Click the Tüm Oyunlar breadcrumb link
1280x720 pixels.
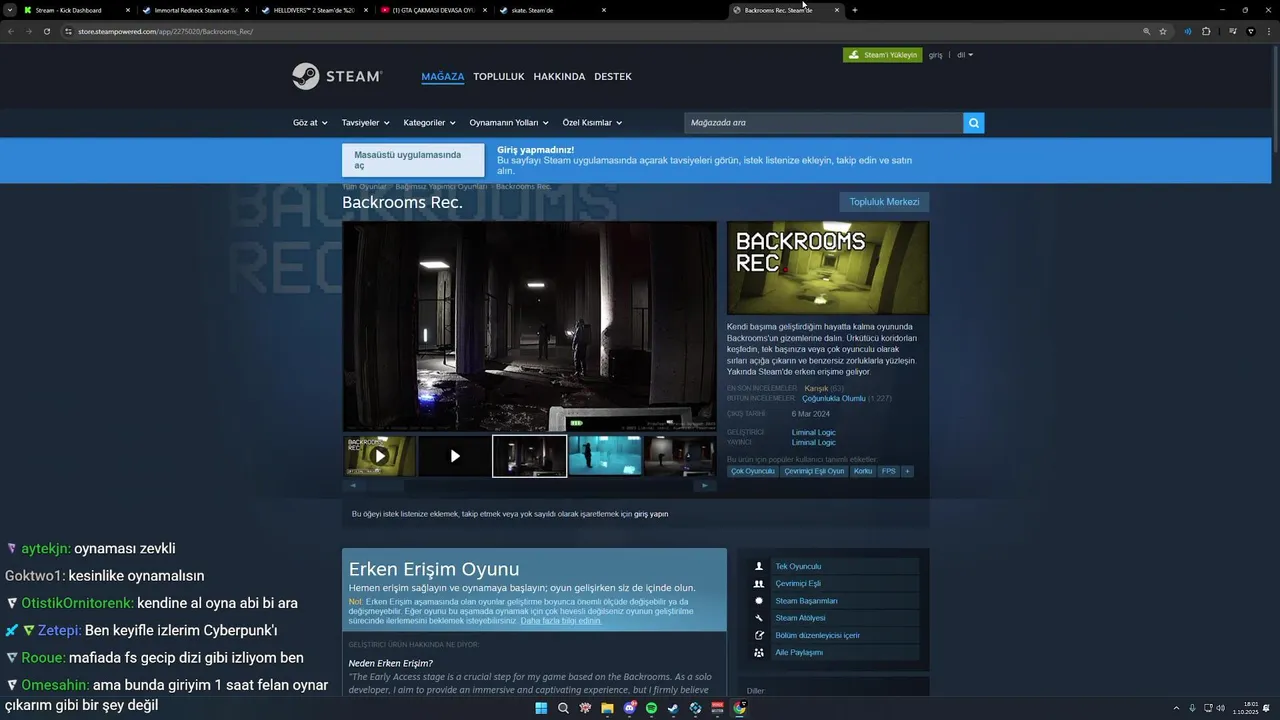(364, 187)
